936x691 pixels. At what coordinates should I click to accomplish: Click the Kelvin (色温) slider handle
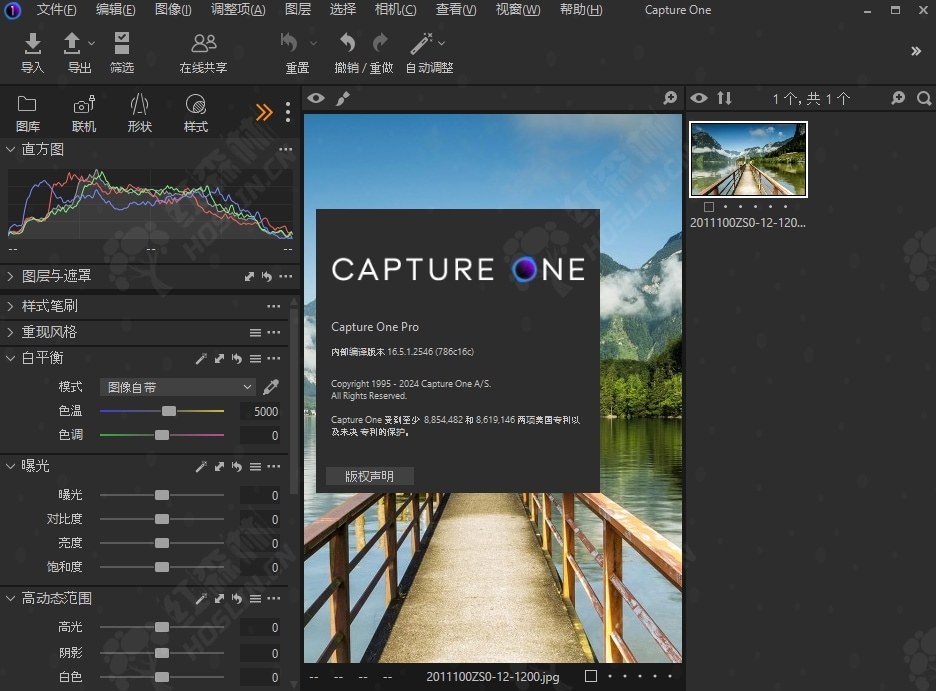[169, 411]
